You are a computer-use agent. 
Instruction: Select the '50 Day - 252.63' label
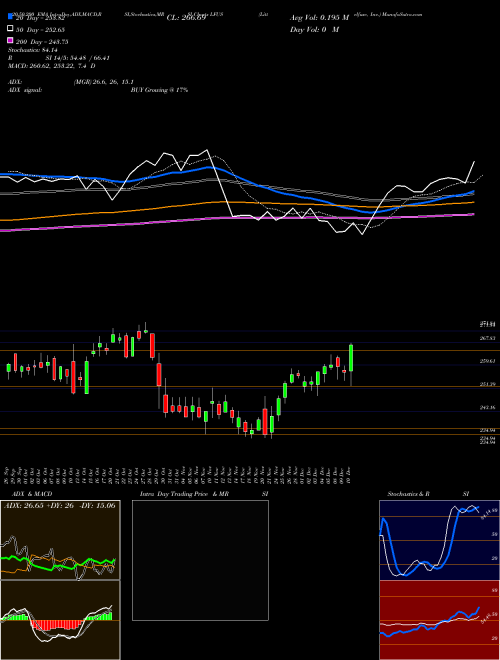[x=40, y=30]
